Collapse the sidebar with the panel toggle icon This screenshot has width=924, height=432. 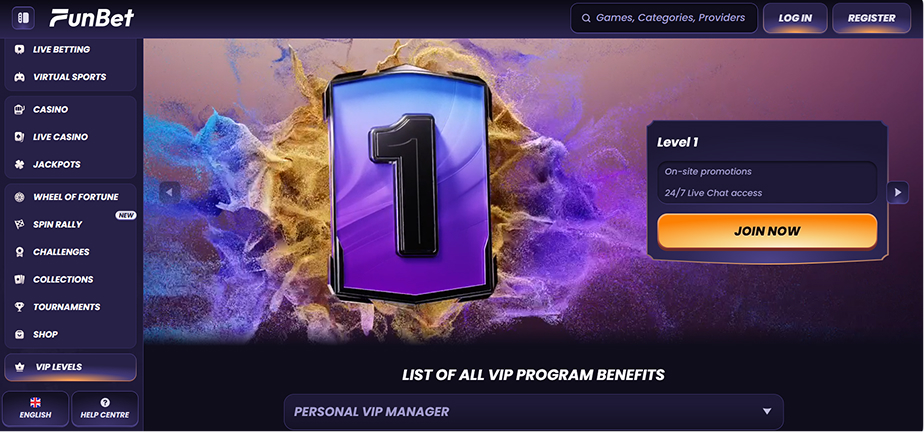[24, 18]
